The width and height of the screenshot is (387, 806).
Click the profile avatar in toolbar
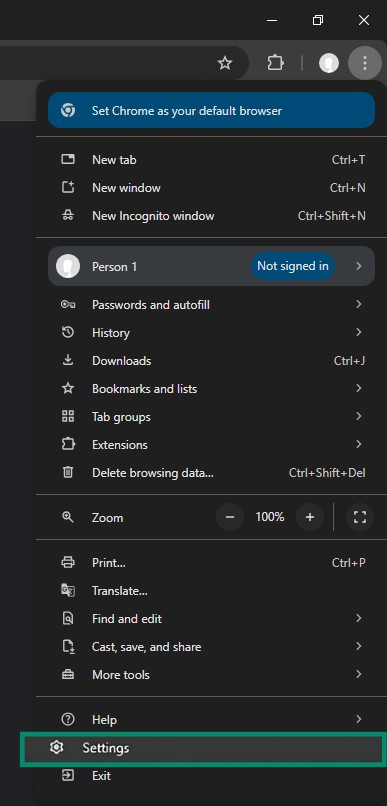point(329,63)
